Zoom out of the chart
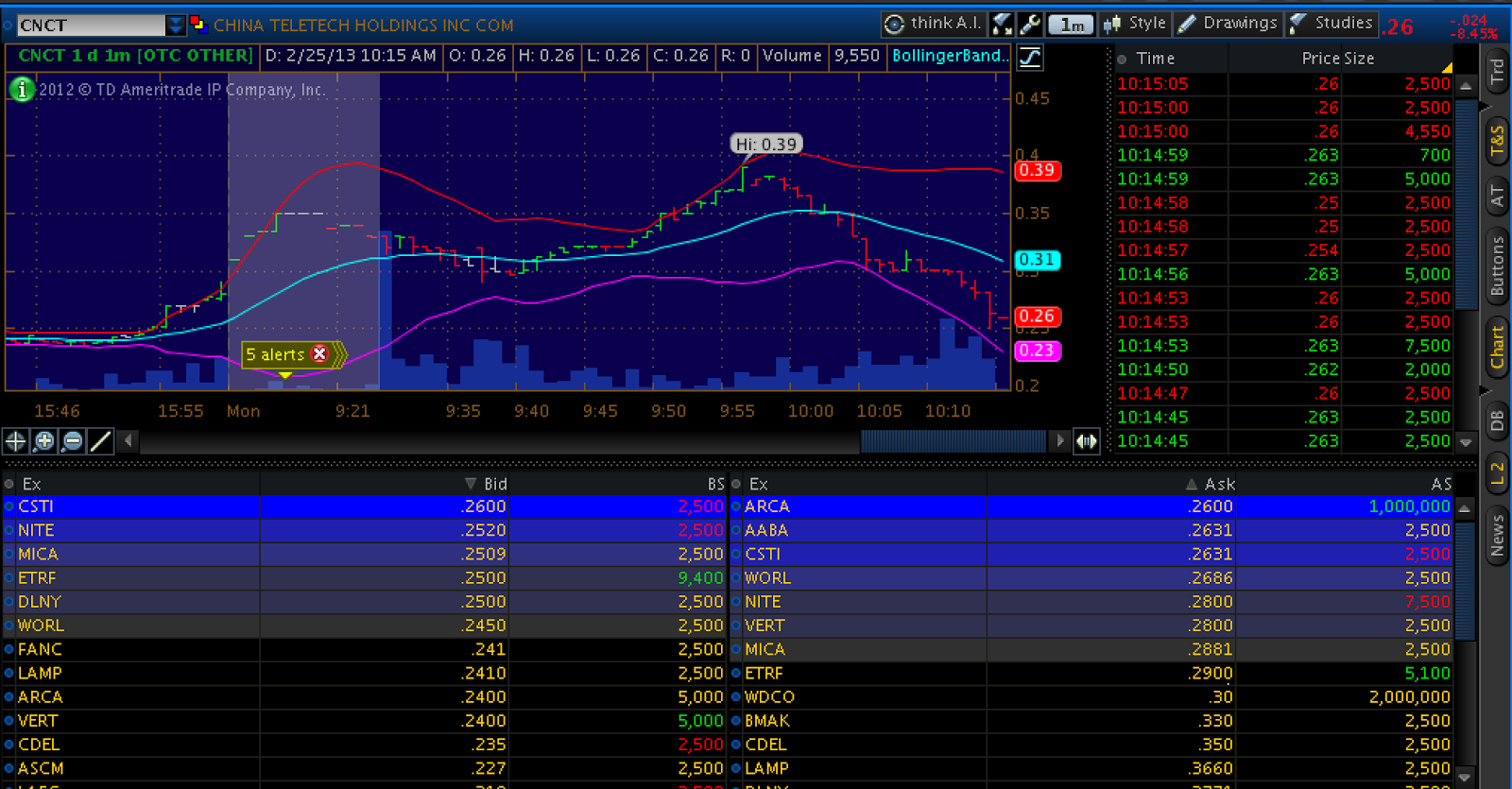The height and width of the screenshot is (789, 1512). 73,440
